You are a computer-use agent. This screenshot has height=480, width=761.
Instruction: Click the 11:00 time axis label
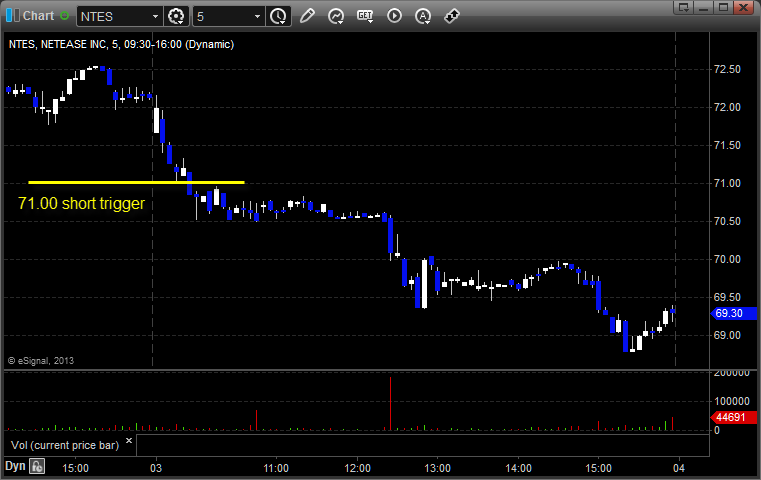276,468
